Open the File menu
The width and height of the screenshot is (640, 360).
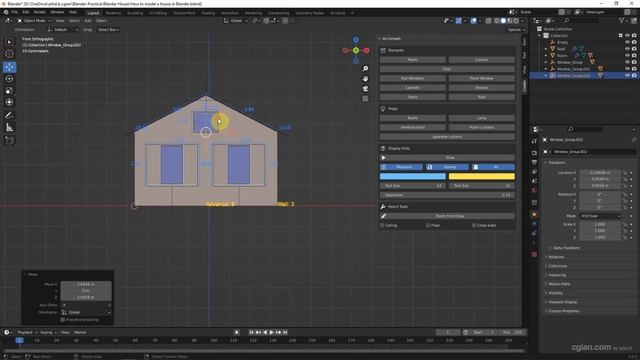(15, 13)
